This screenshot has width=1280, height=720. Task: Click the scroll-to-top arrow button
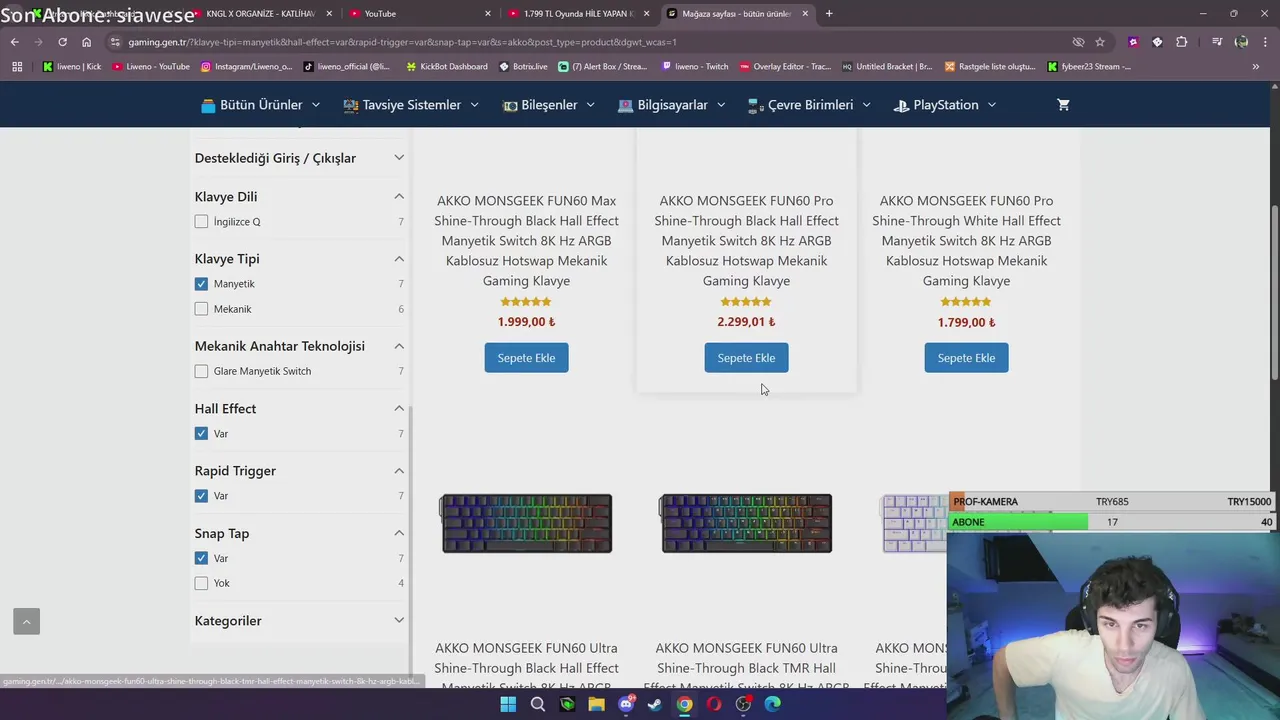26,621
